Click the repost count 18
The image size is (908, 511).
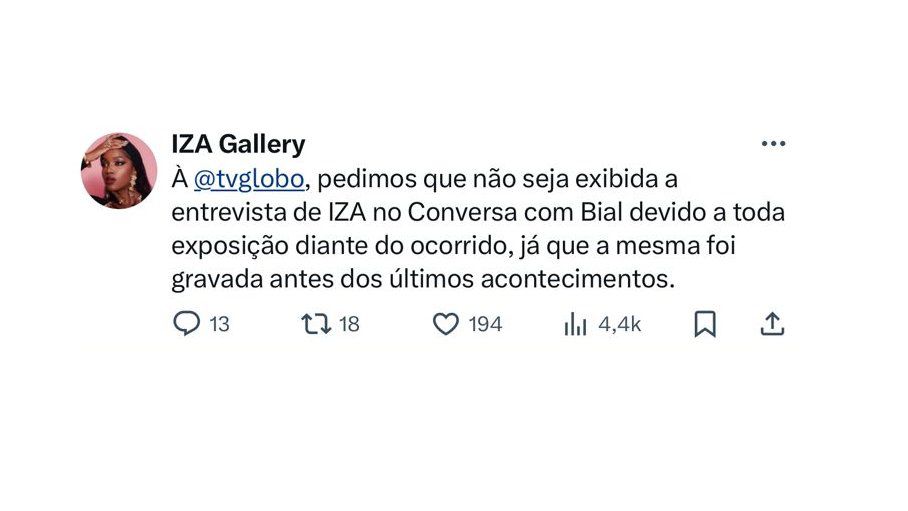(348, 324)
